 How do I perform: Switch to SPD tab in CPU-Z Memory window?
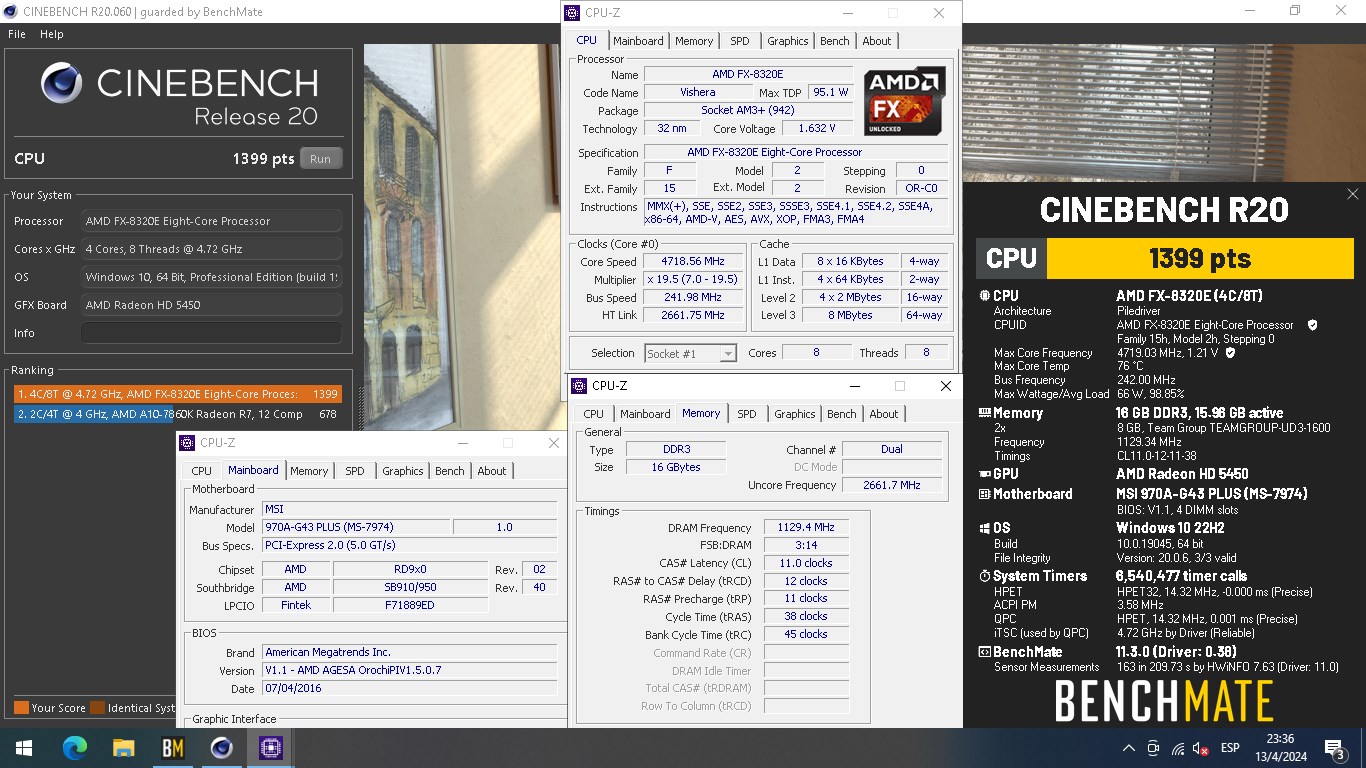pyautogui.click(x=747, y=414)
